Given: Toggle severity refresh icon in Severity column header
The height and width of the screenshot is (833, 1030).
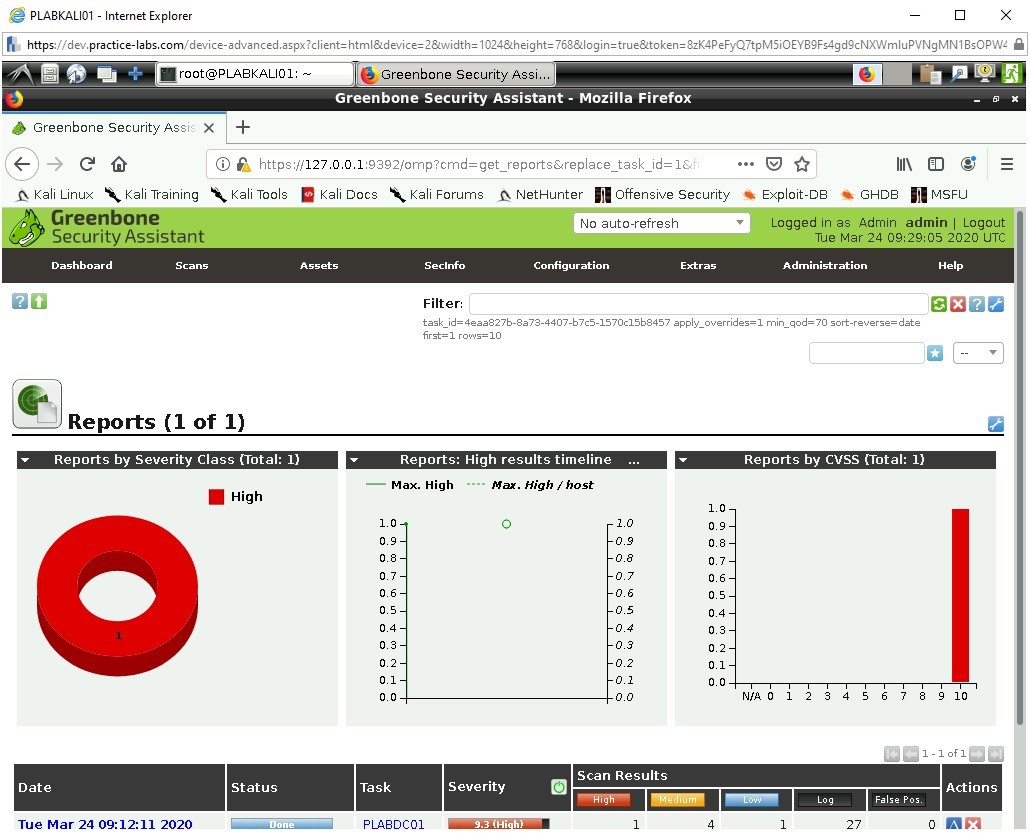Looking at the screenshot, I should pyautogui.click(x=558, y=787).
